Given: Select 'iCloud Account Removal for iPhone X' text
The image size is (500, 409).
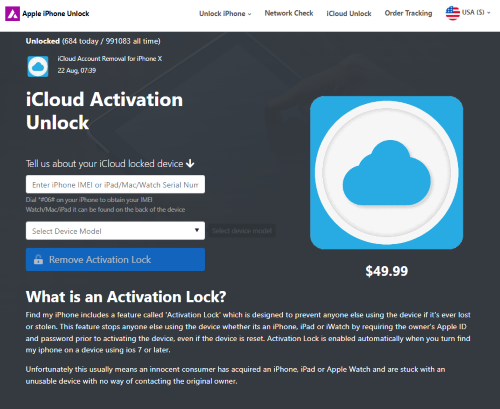Looking at the screenshot, I should point(110,59).
